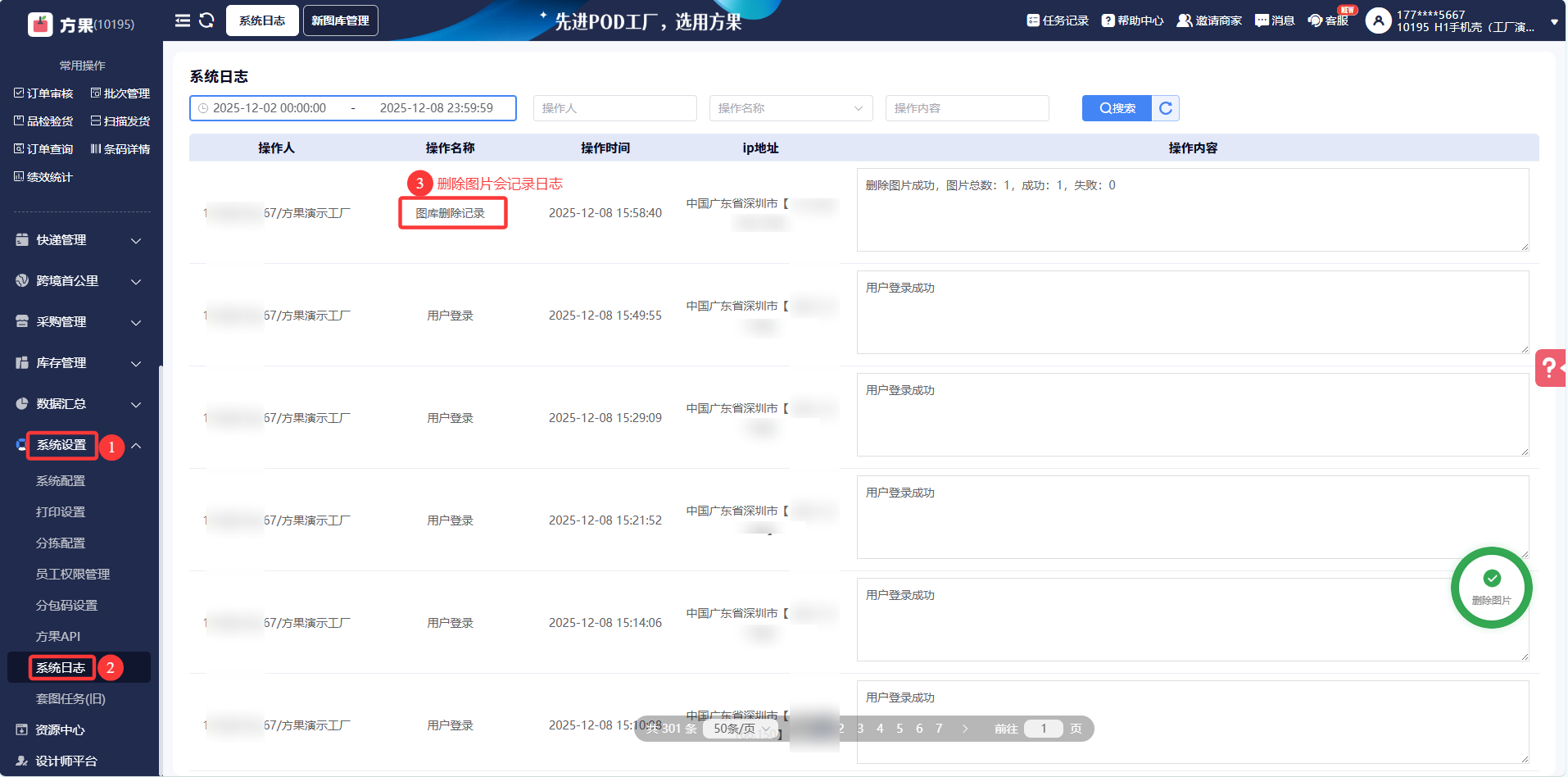Viewport: 1568px width, 777px height.
Task: Click the reset refresh button beside 搜索
Action: pos(1166,108)
